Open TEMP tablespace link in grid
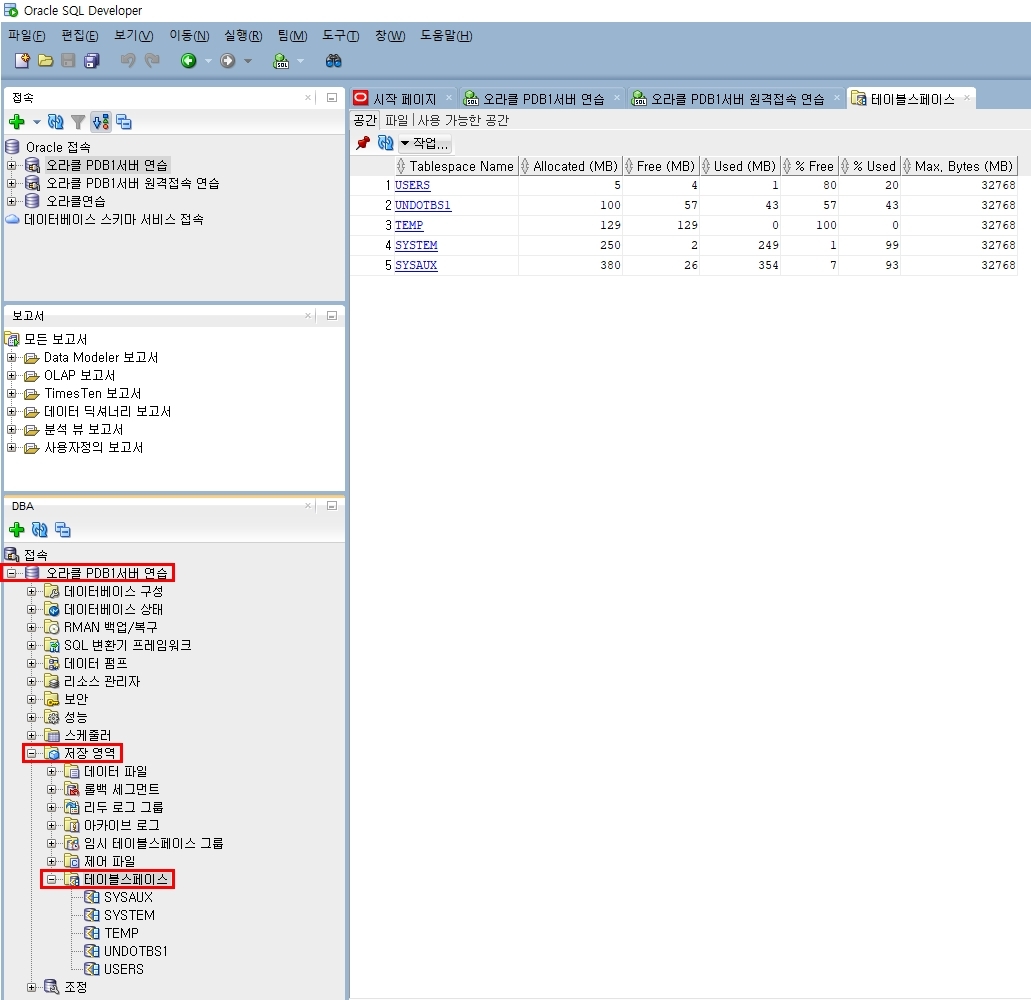The width and height of the screenshot is (1031, 1000). (x=409, y=225)
